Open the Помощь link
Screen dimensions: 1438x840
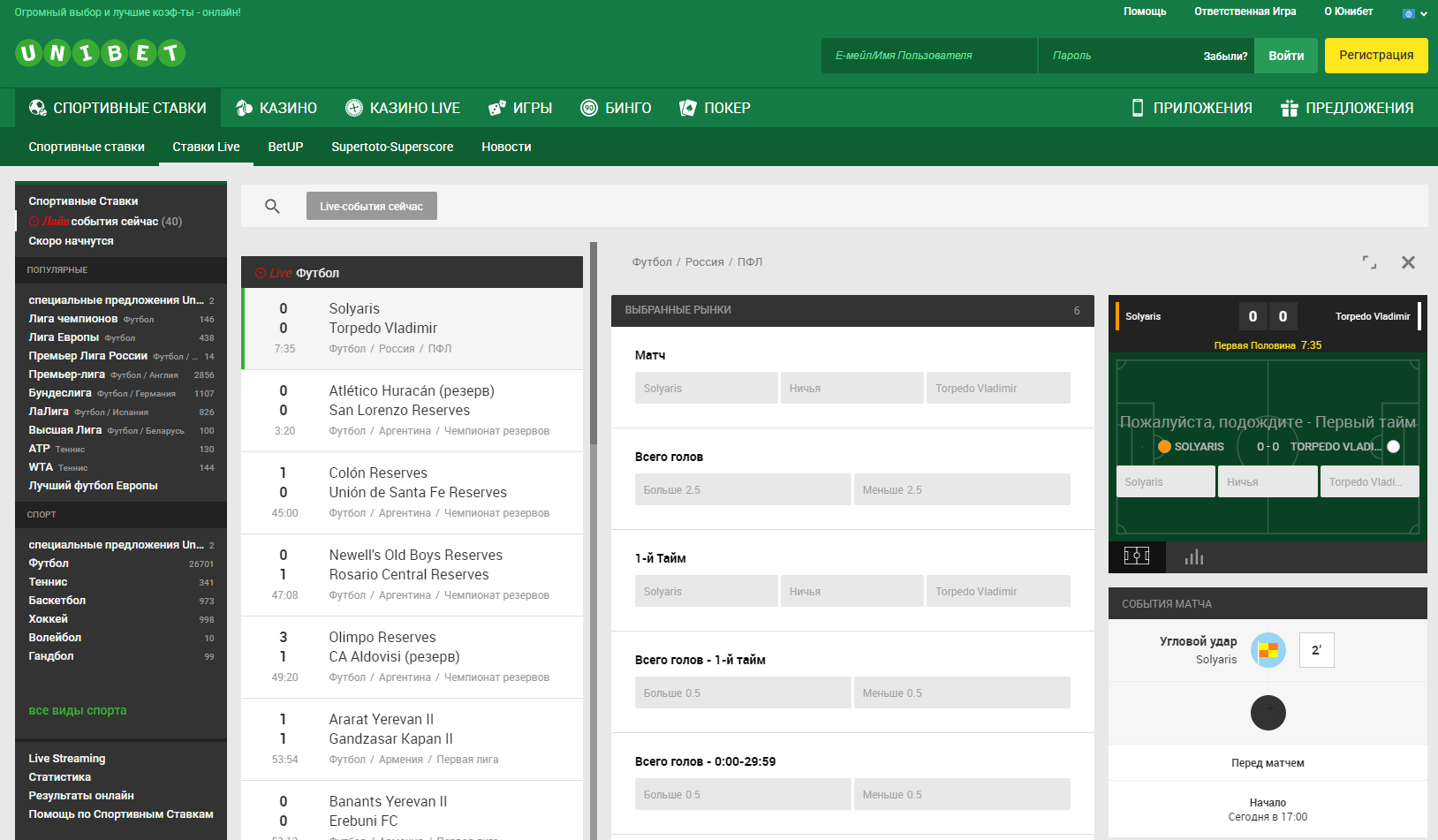pyautogui.click(x=1145, y=11)
